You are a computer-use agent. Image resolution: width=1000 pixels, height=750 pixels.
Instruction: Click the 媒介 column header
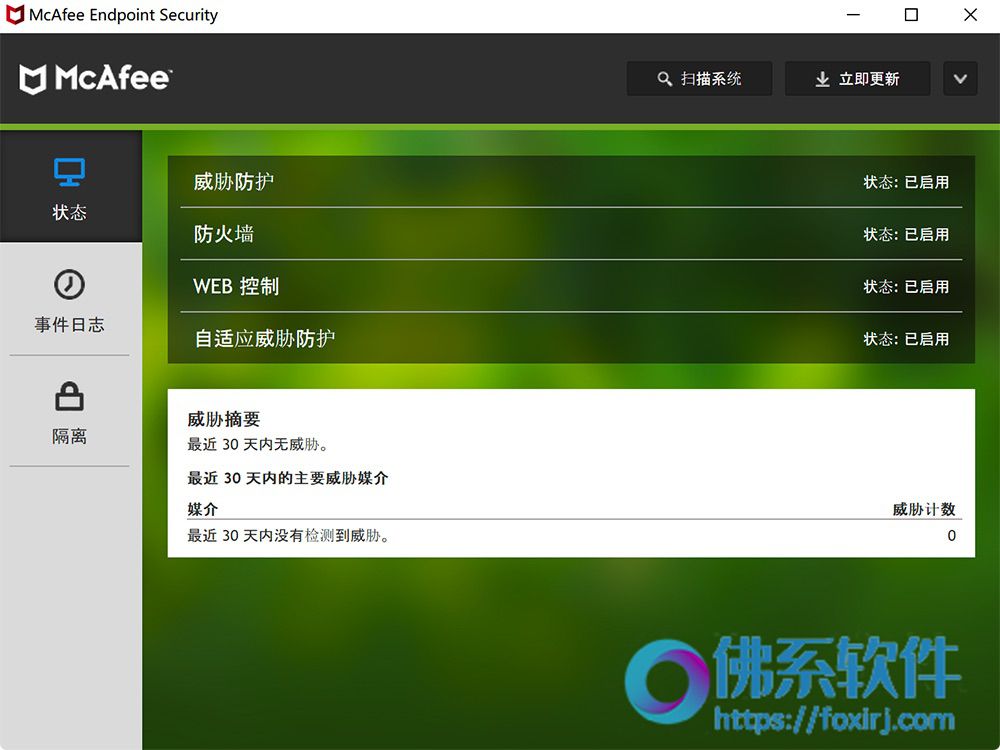[203, 509]
